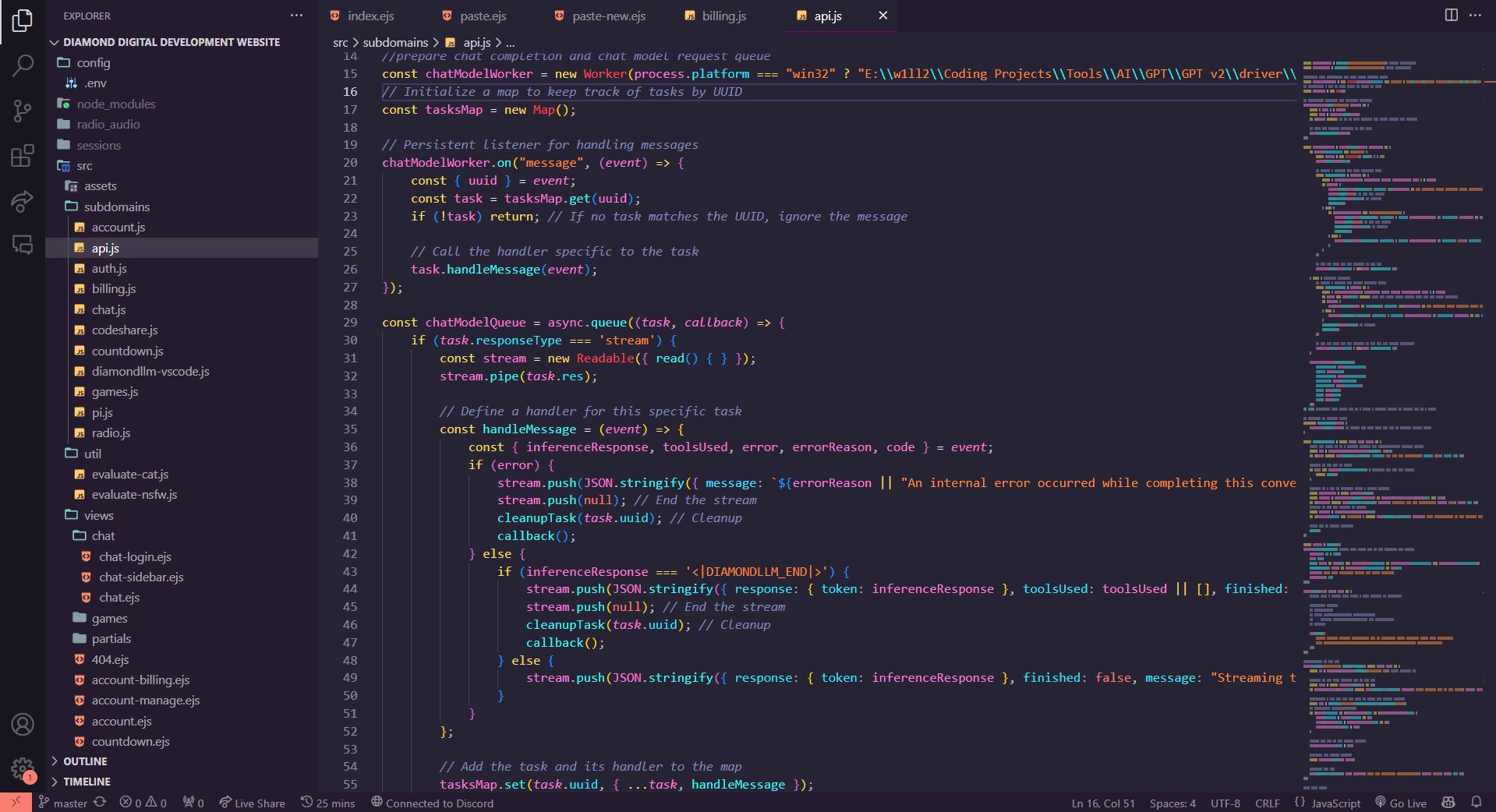Screen dimensions: 1496x812
Task: Expand the radio_audio folder
Action: tap(108, 124)
